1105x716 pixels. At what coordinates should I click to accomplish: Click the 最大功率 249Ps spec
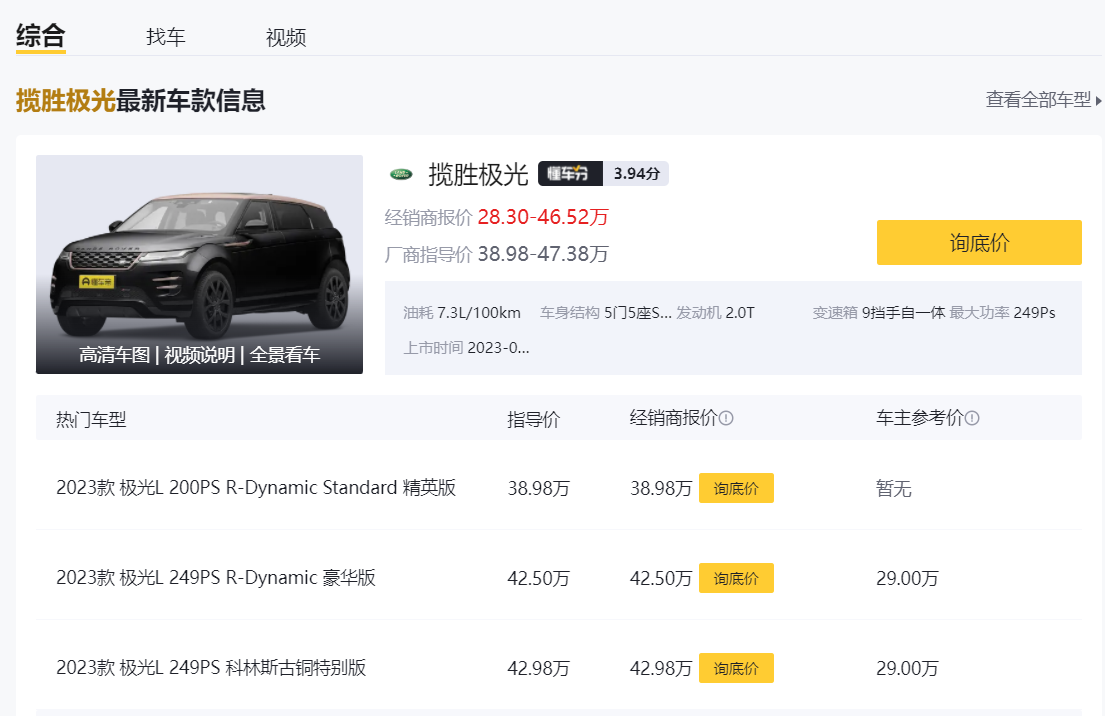(1002, 312)
